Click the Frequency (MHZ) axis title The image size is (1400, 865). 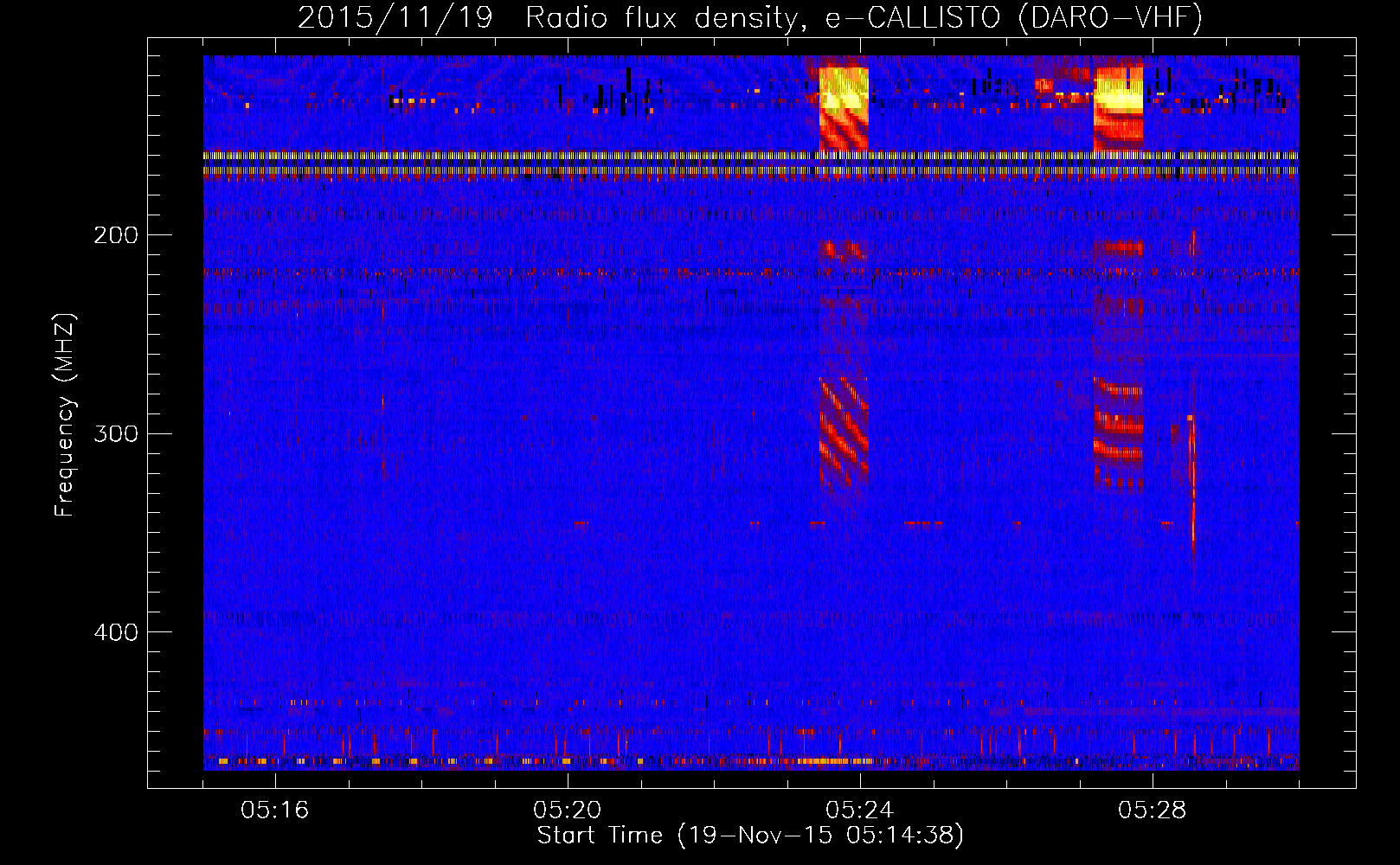tap(65, 415)
